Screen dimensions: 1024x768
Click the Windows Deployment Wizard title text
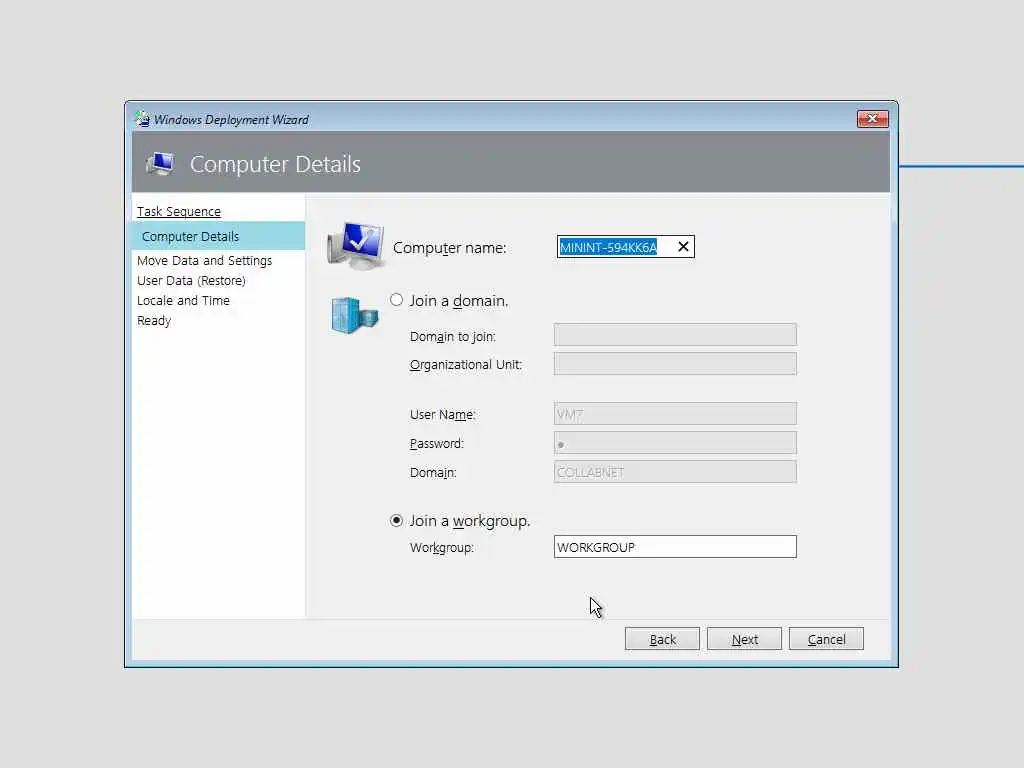pos(231,120)
